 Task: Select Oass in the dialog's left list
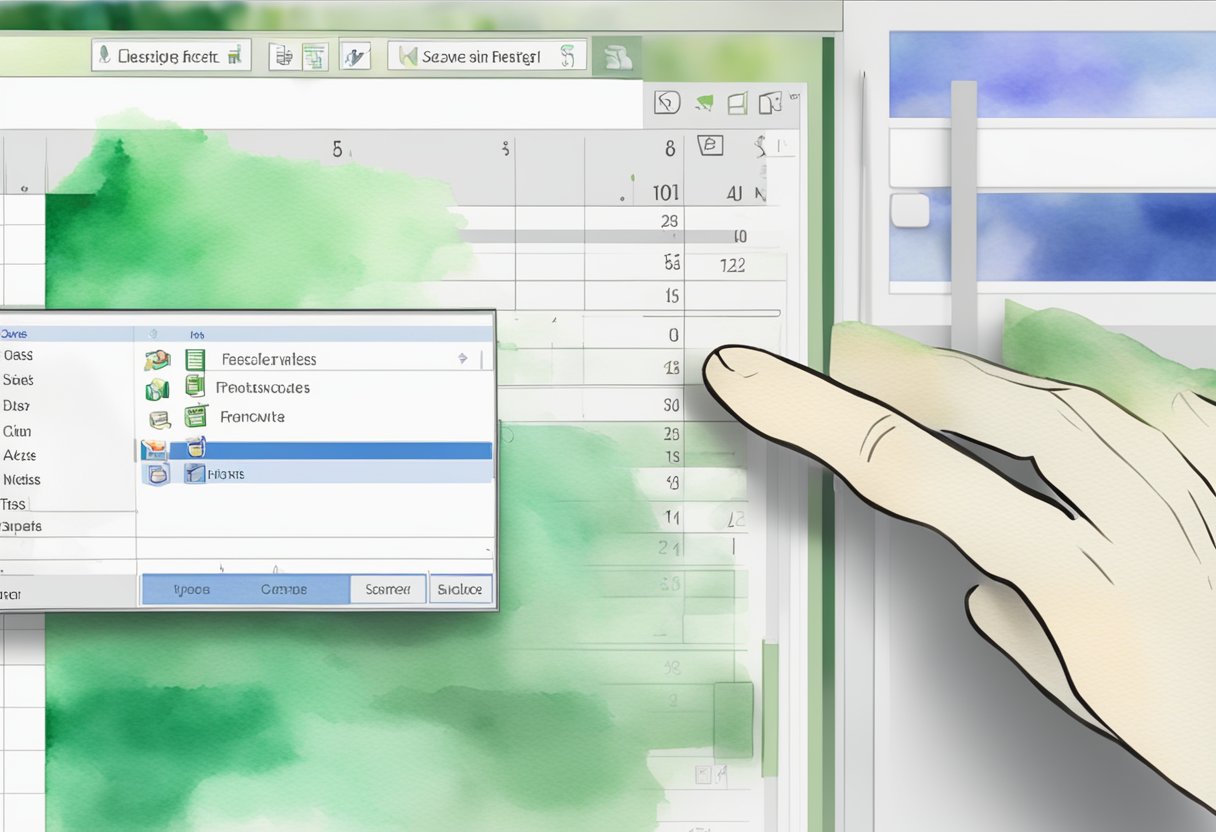tap(18, 355)
